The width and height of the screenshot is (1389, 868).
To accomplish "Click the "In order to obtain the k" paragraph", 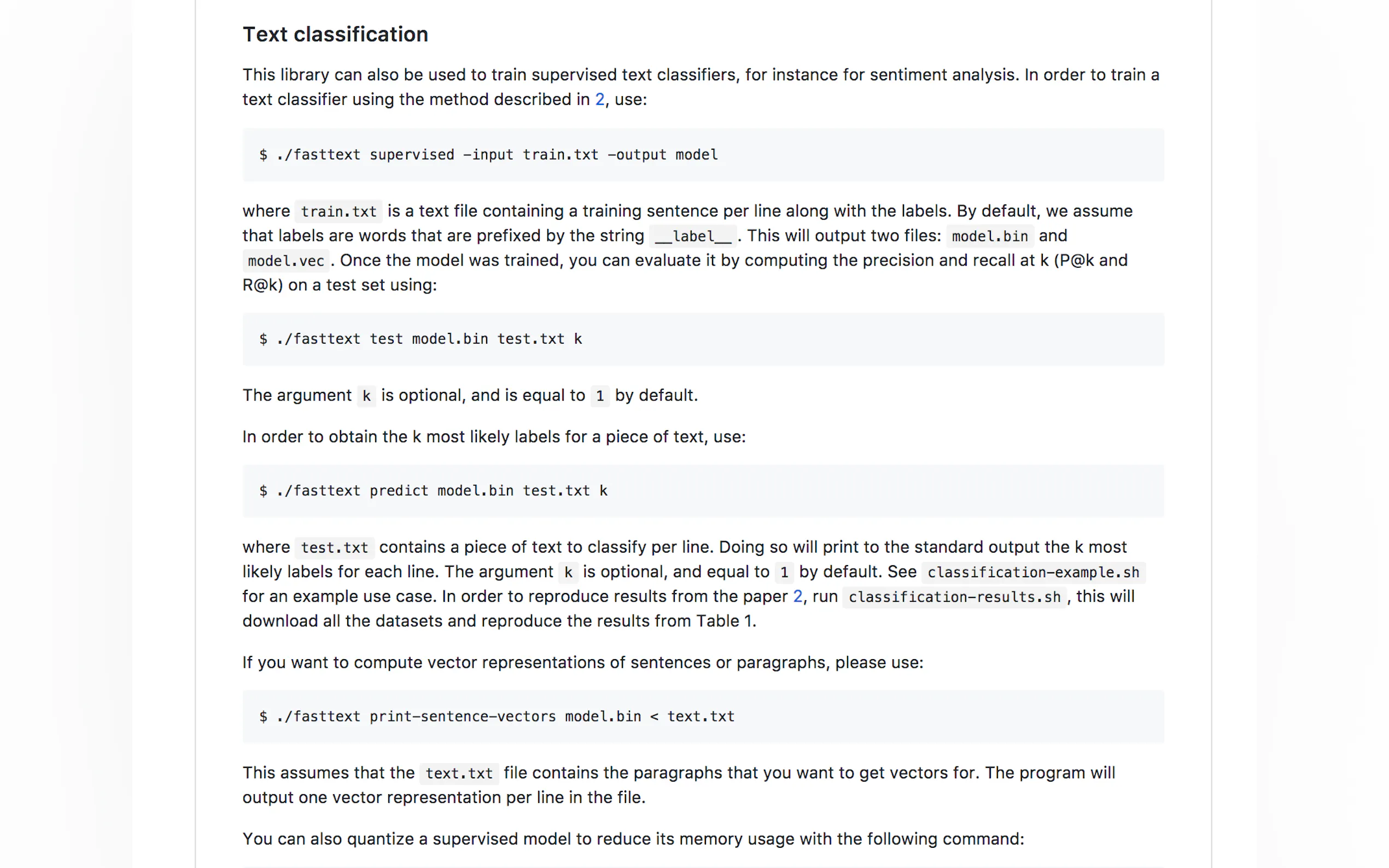I will pyautogui.click(x=494, y=437).
